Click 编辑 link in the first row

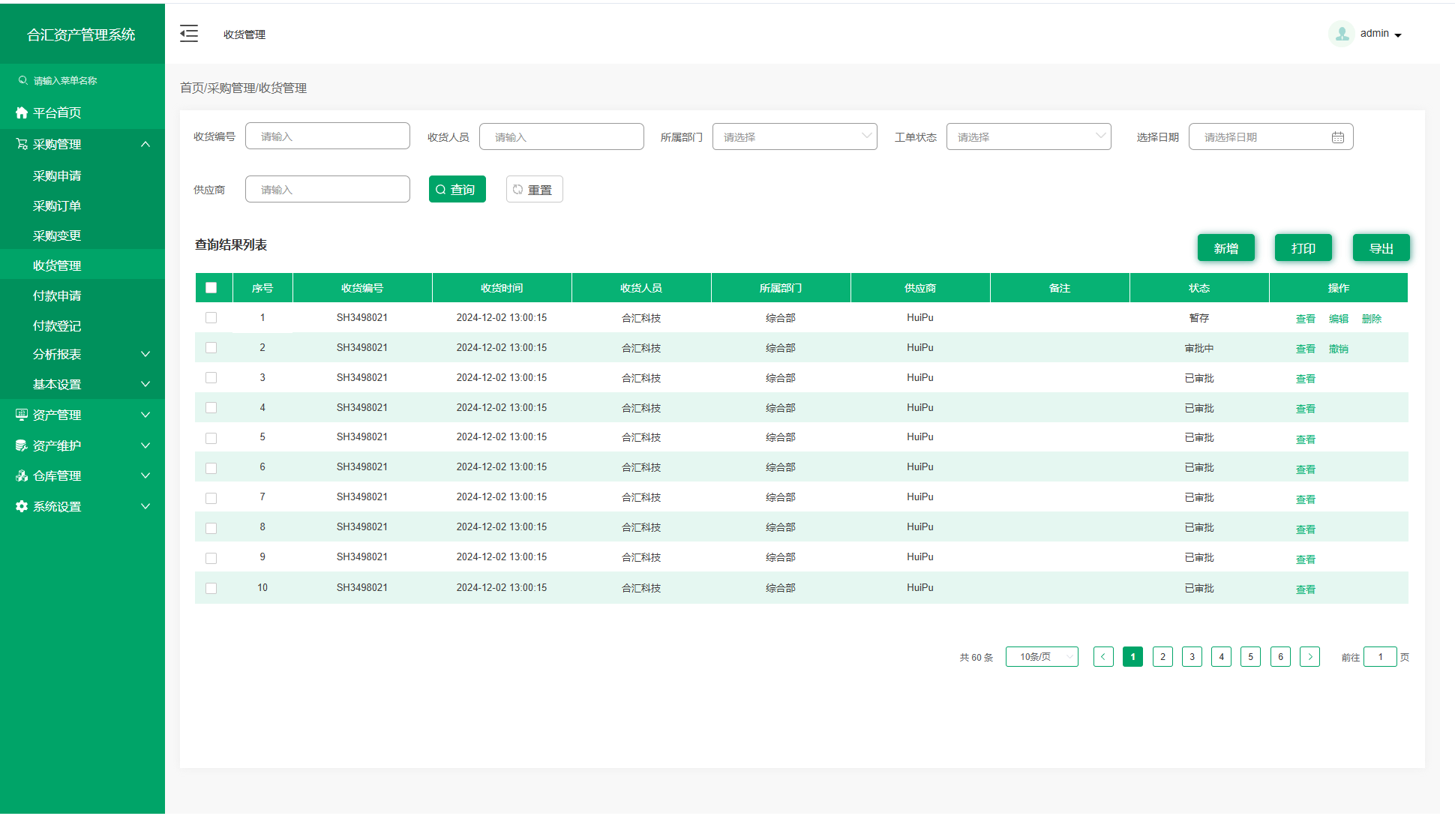click(1338, 319)
